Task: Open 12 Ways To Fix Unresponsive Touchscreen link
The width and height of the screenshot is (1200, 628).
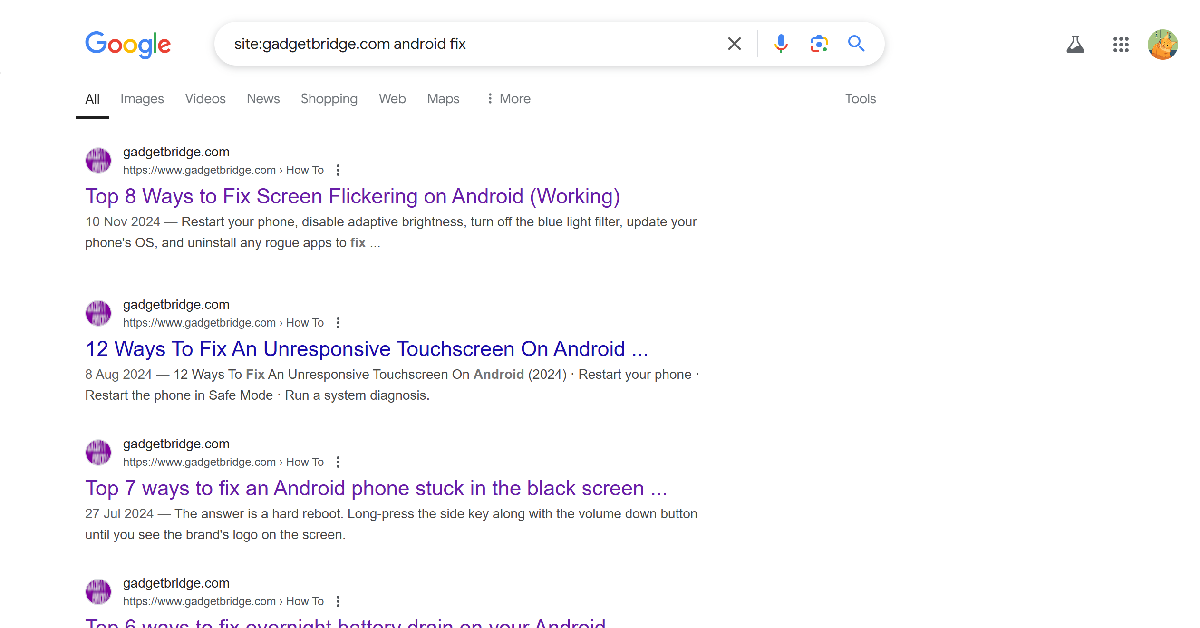Action: [x=367, y=349]
